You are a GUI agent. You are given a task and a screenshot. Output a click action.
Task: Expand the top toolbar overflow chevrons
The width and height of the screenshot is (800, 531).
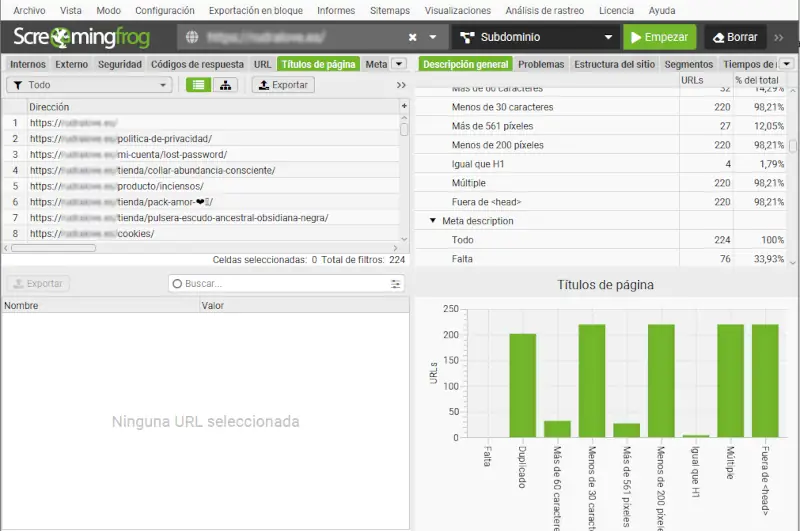pyautogui.click(x=779, y=37)
